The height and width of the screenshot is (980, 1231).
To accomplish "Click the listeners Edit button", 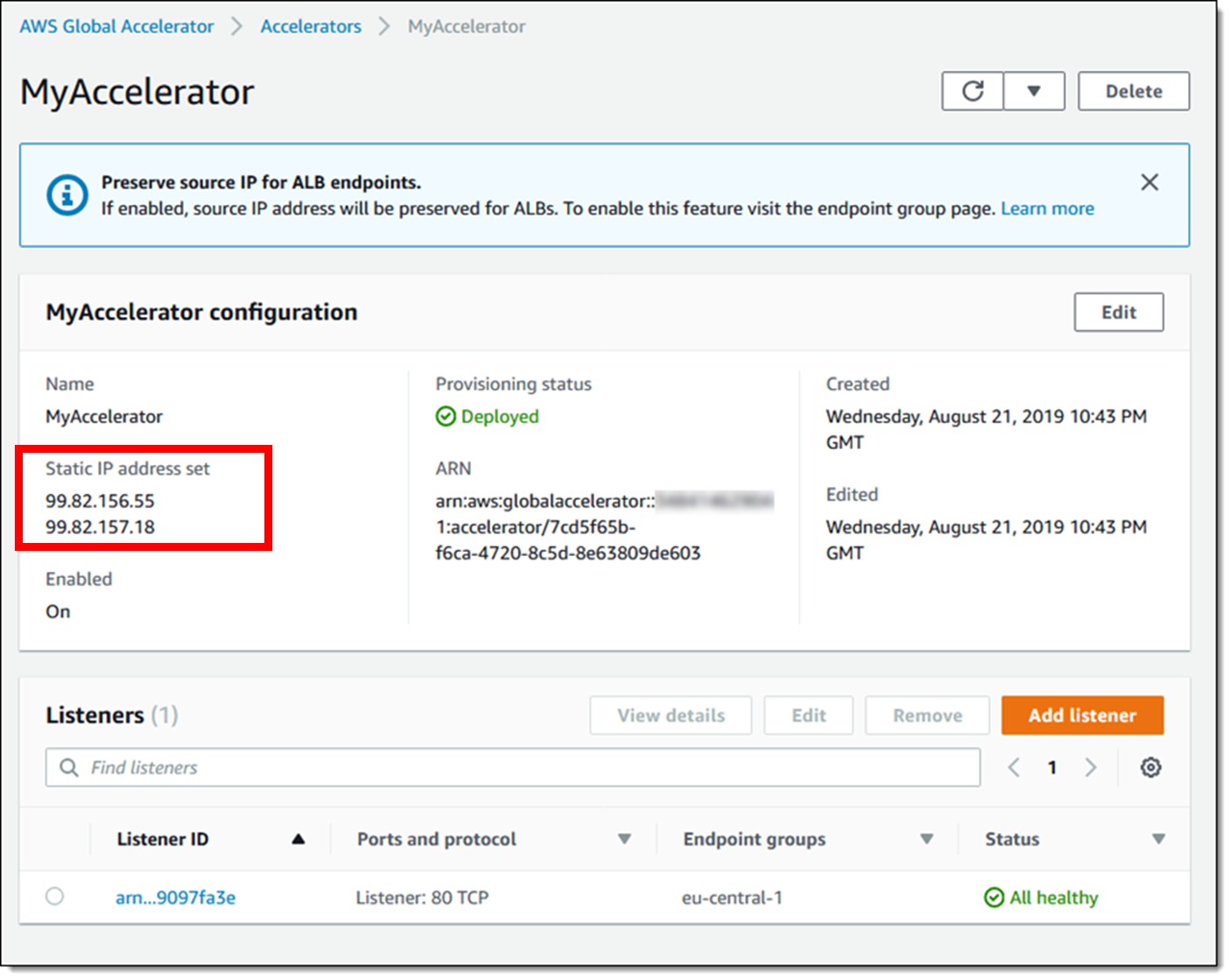I will (808, 716).
